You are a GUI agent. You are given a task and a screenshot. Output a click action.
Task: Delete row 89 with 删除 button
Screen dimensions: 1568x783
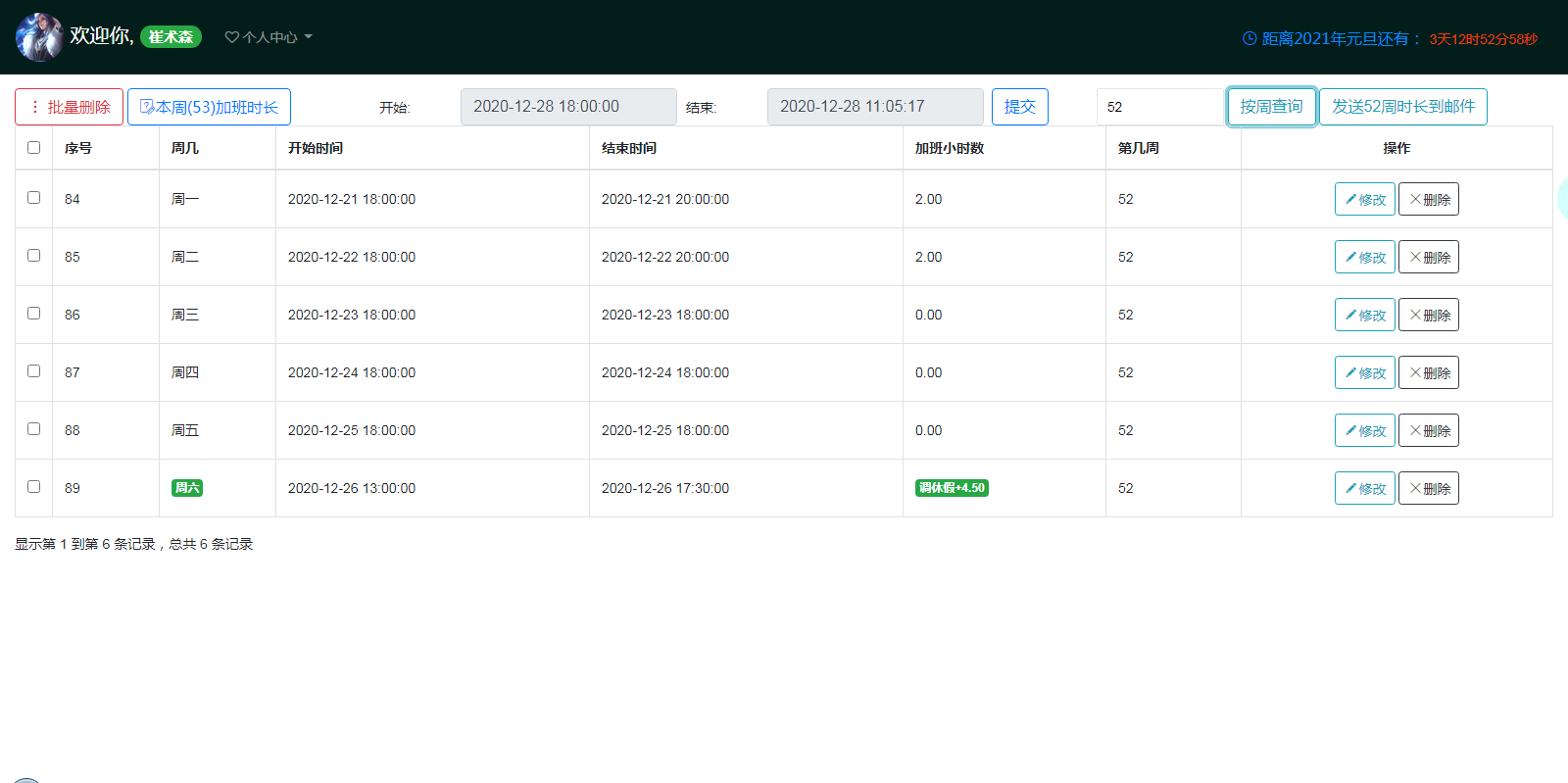click(1429, 488)
